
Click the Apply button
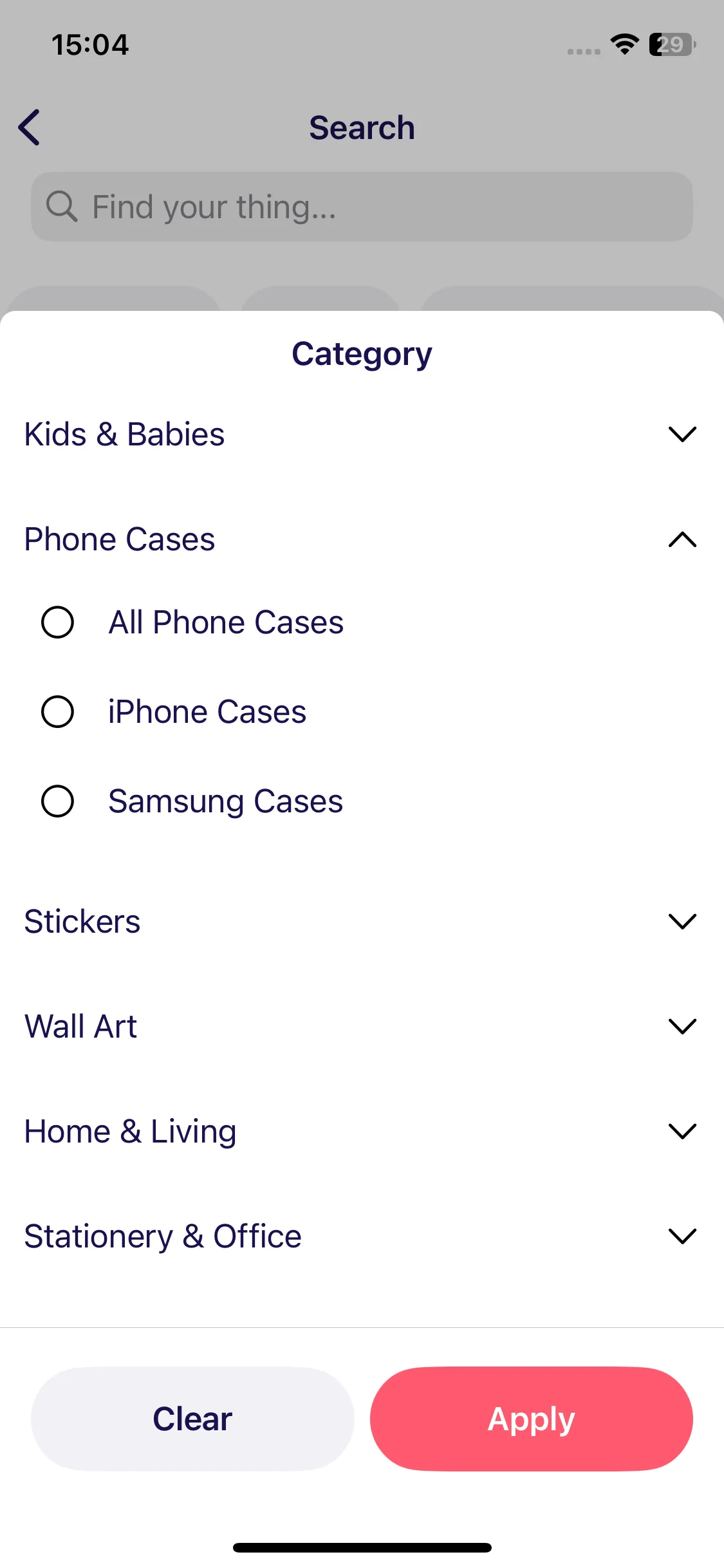(532, 1419)
